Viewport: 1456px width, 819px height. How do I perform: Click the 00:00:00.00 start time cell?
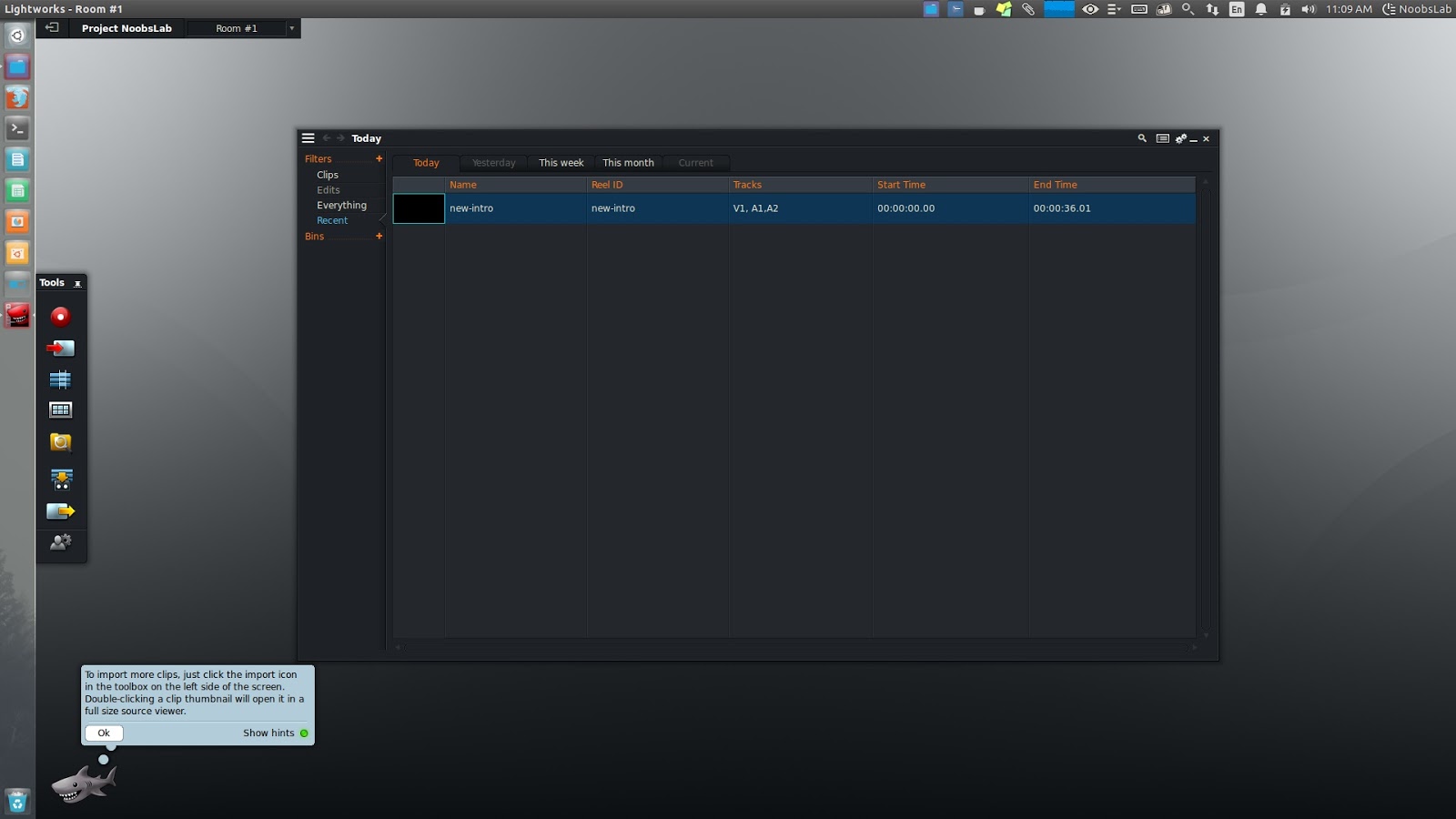(951, 208)
